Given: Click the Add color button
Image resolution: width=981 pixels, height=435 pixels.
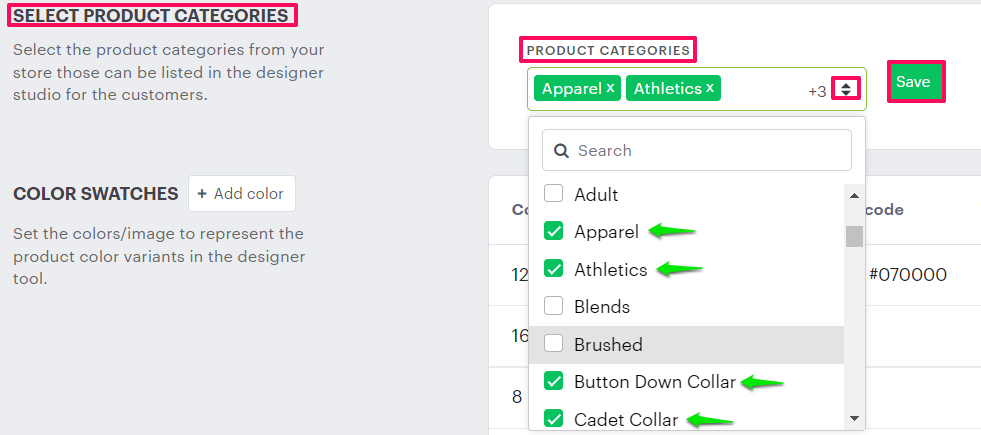Looking at the screenshot, I should (x=241, y=194).
